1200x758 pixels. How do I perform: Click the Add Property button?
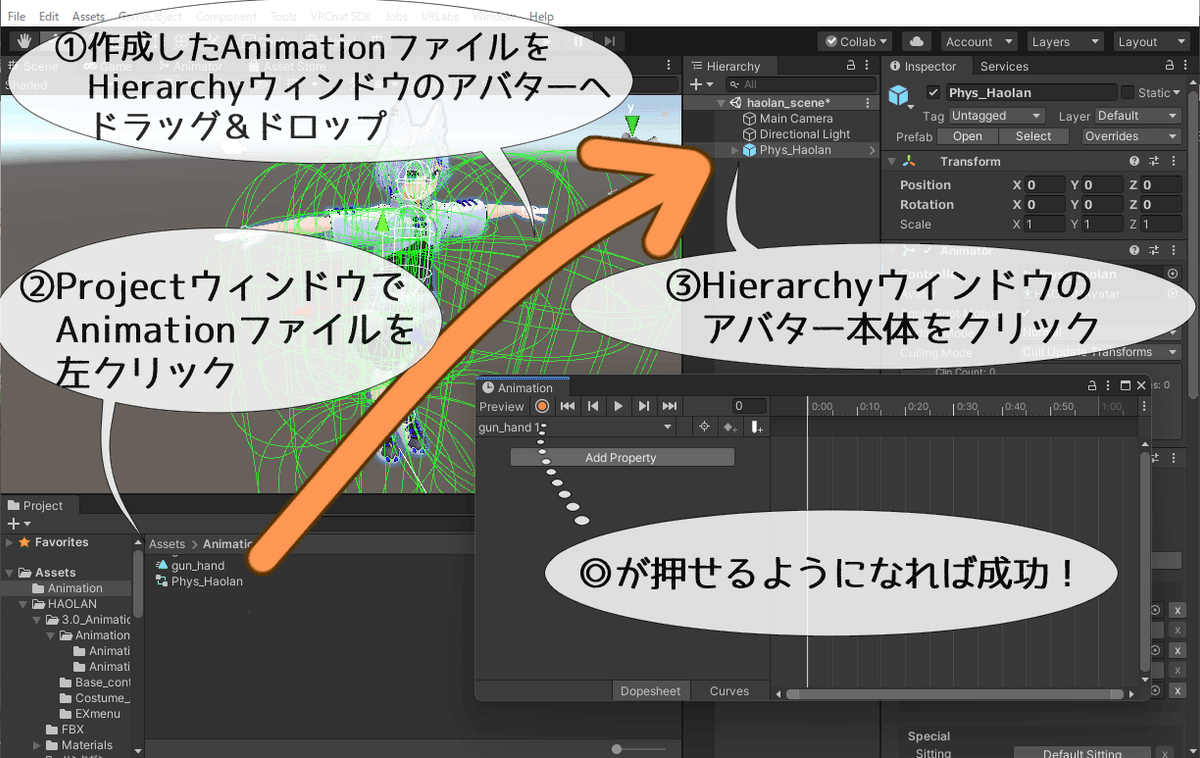coord(622,457)
